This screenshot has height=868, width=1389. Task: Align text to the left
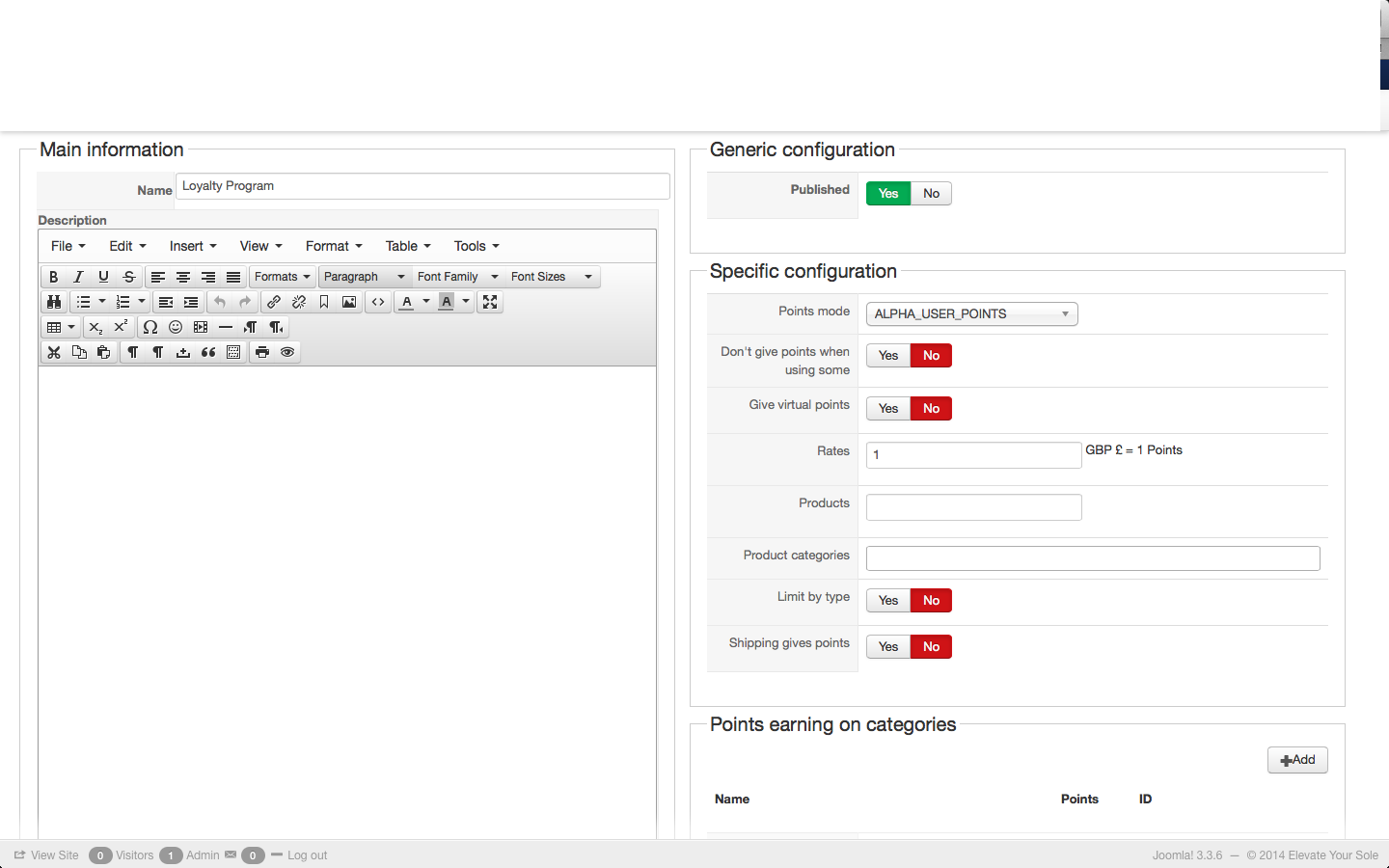(x=158, y=277)
